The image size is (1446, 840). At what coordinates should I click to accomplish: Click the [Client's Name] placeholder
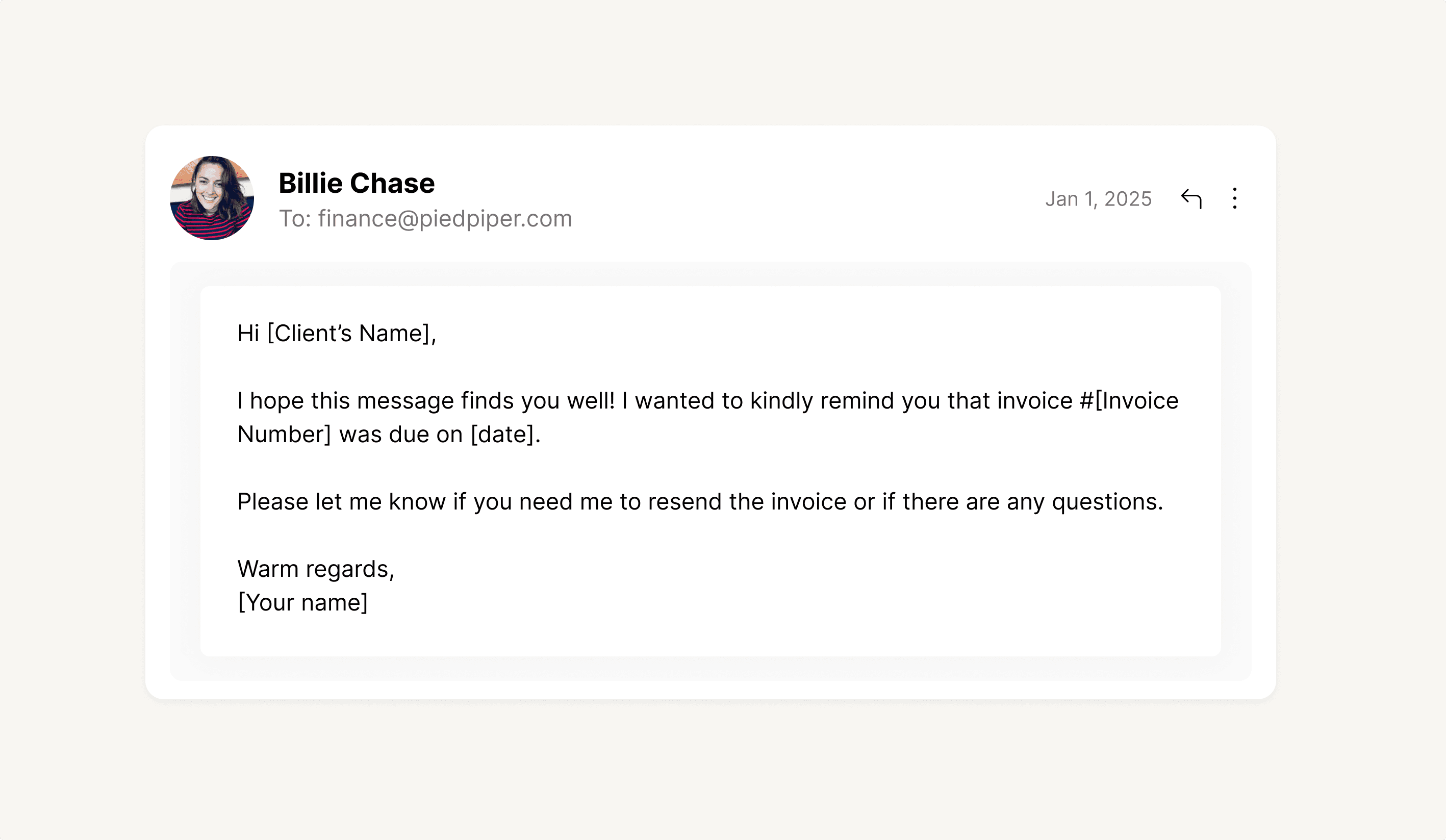click(x=351, y=334)
